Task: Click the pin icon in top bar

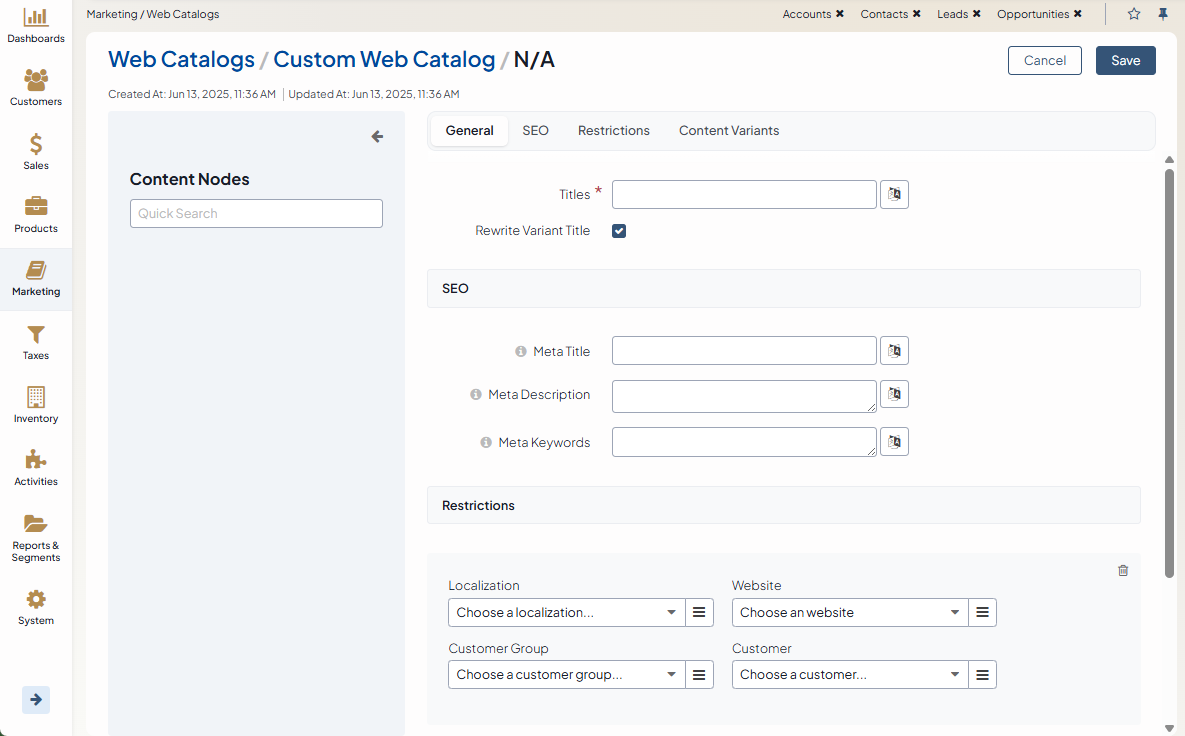Action: 1163,14
